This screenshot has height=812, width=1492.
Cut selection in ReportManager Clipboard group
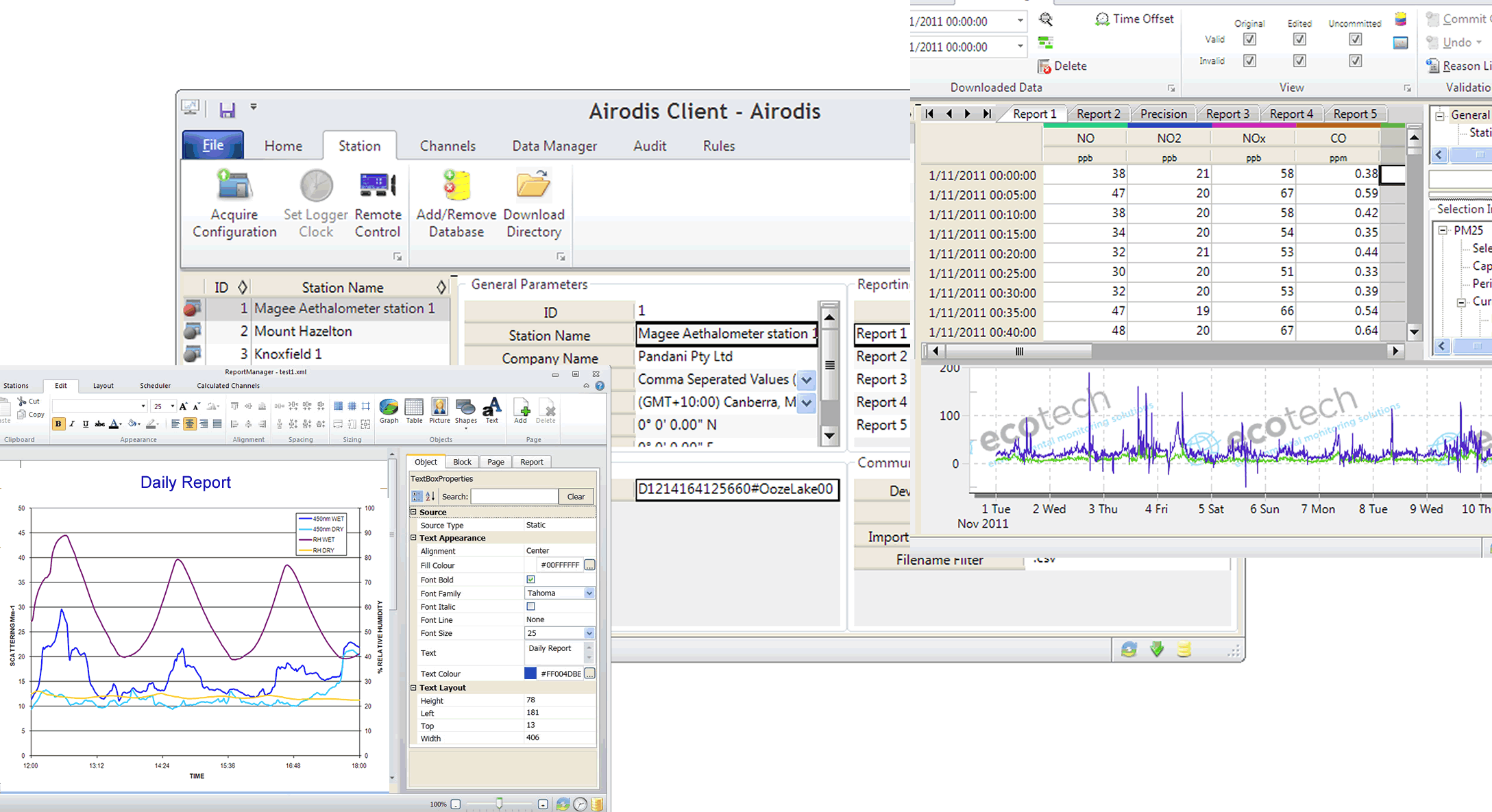29,401
